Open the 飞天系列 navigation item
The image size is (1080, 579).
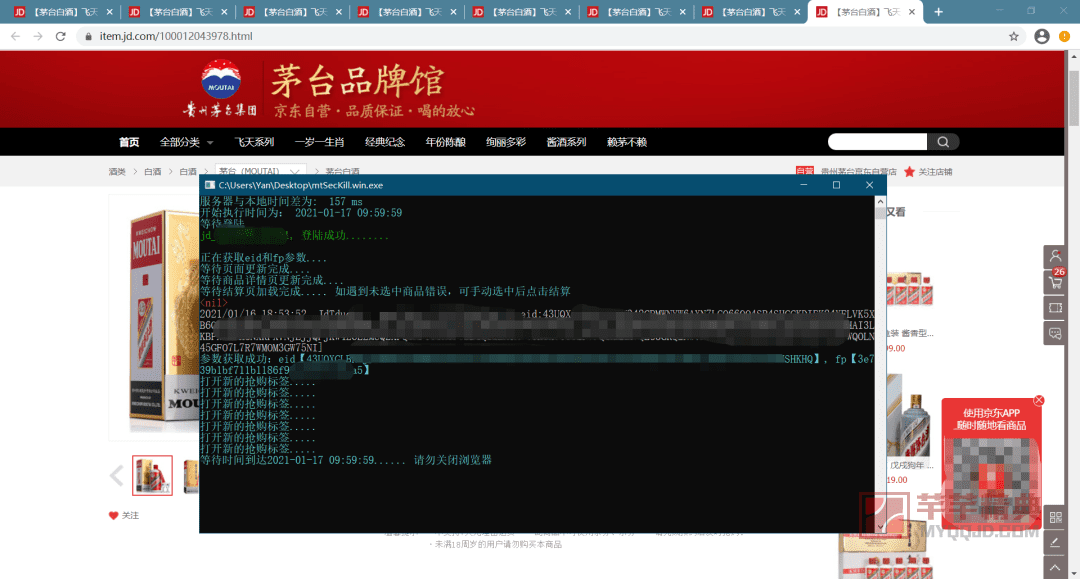pos(254,142)
